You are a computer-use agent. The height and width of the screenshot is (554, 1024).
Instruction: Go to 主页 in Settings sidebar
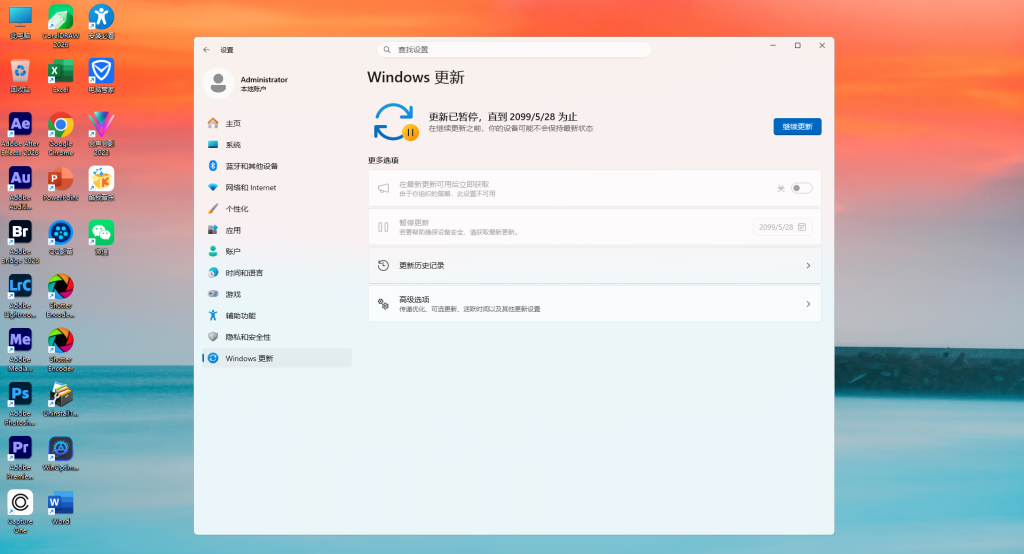(x=277, y=123)
